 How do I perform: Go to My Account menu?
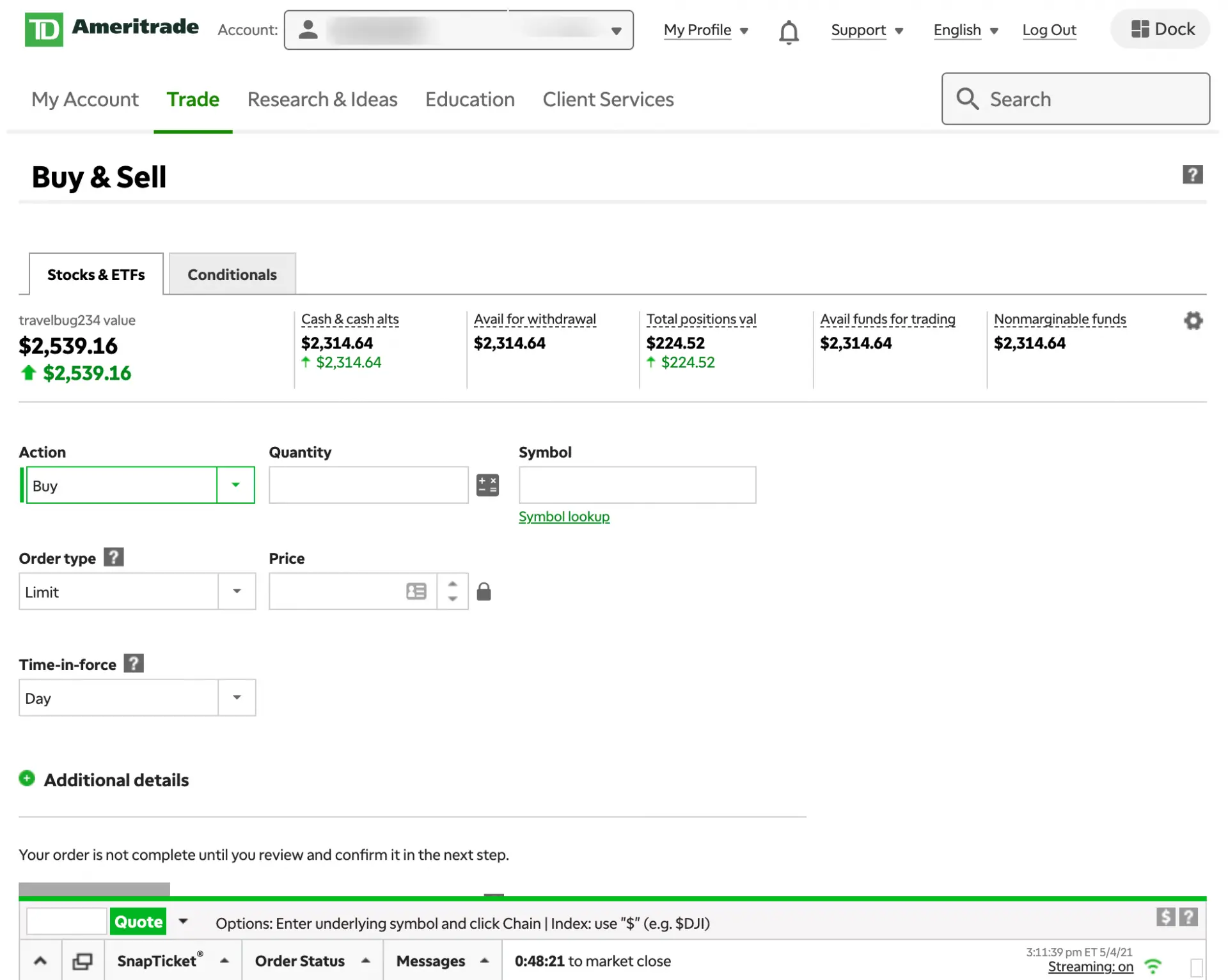[85, 99]
